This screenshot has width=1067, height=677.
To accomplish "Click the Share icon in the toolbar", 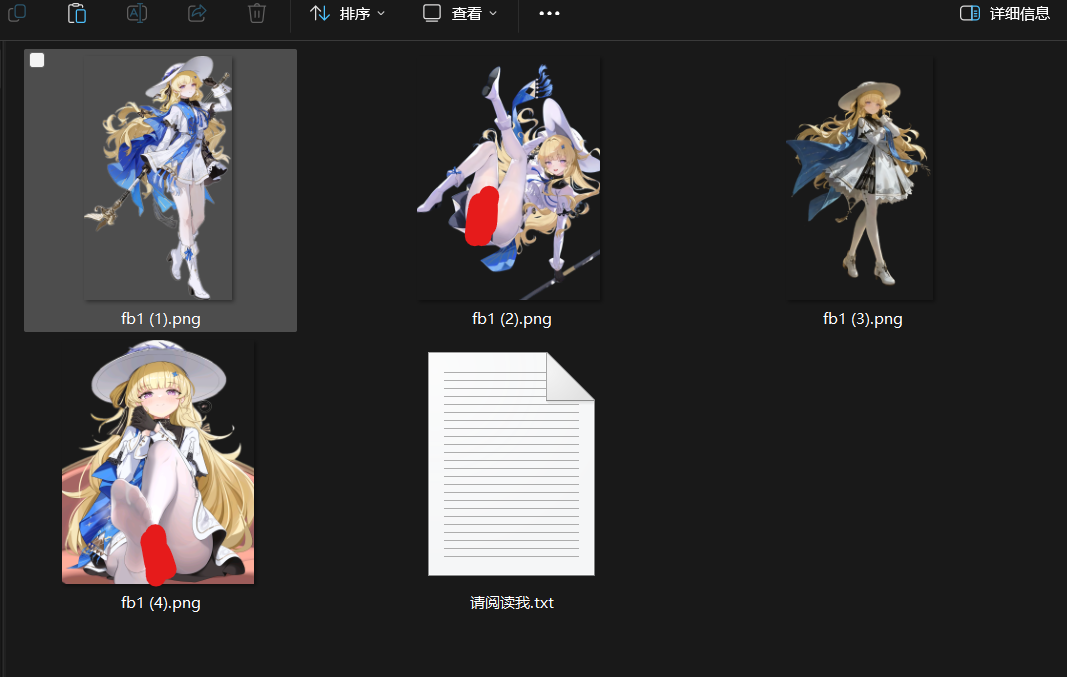I will (197, 13).
